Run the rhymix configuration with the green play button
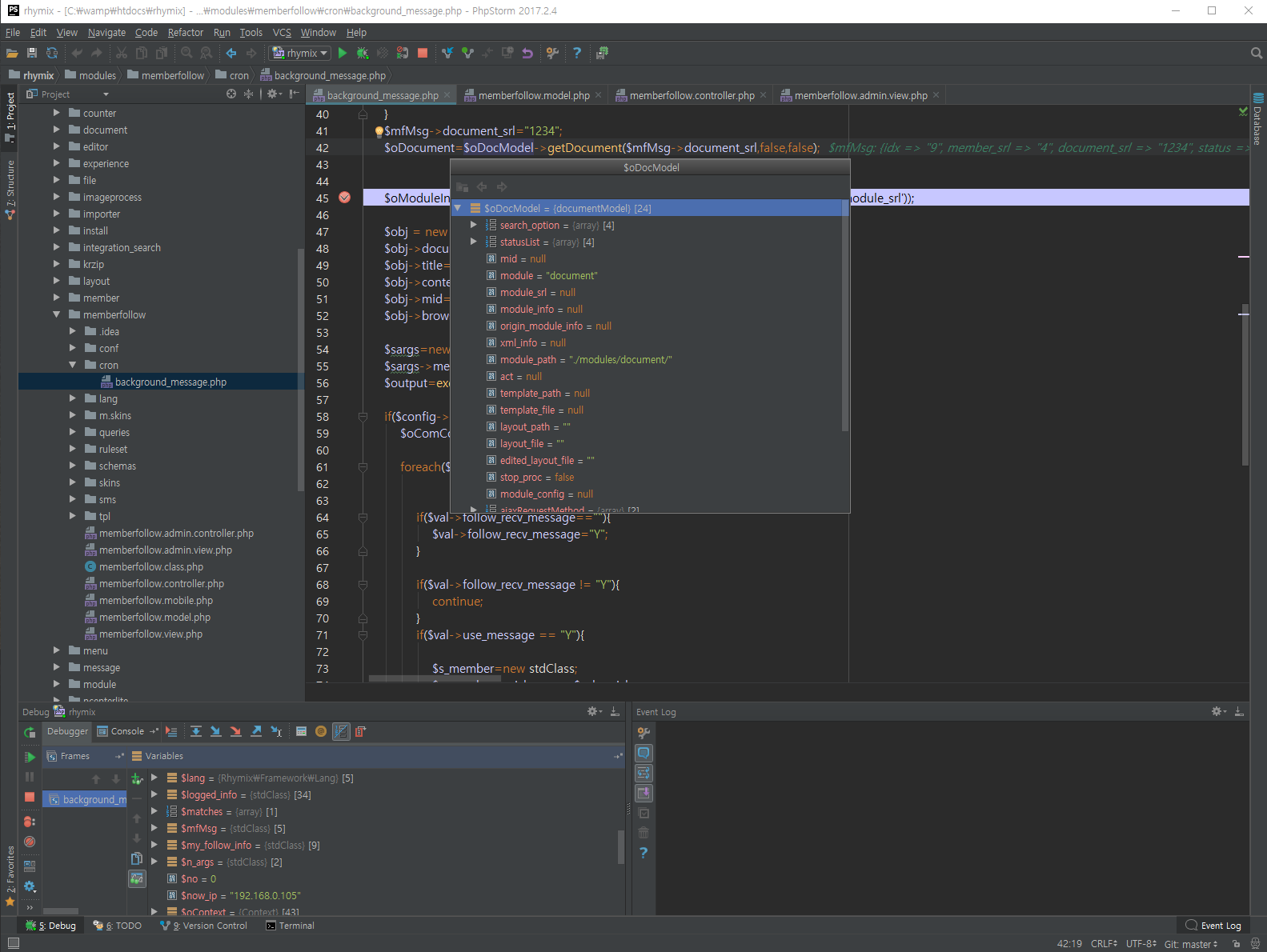The width and height of the screenshot is (1267, 952). (x=343, y=53)
